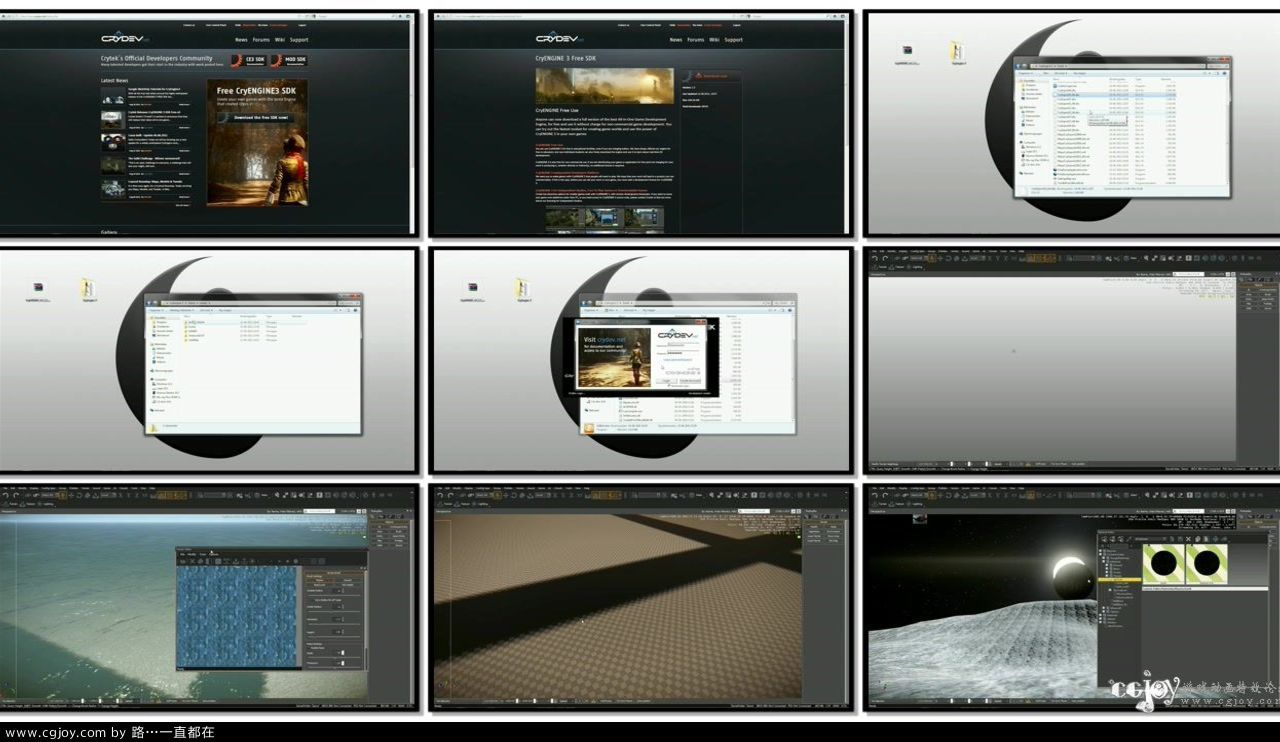Image resolution: width=1280 pixels, height=742 pixels.
Task: Open News on the CryENGINE 3 Free SDK page
Action: pyautogui.click(x=676, y=40)
